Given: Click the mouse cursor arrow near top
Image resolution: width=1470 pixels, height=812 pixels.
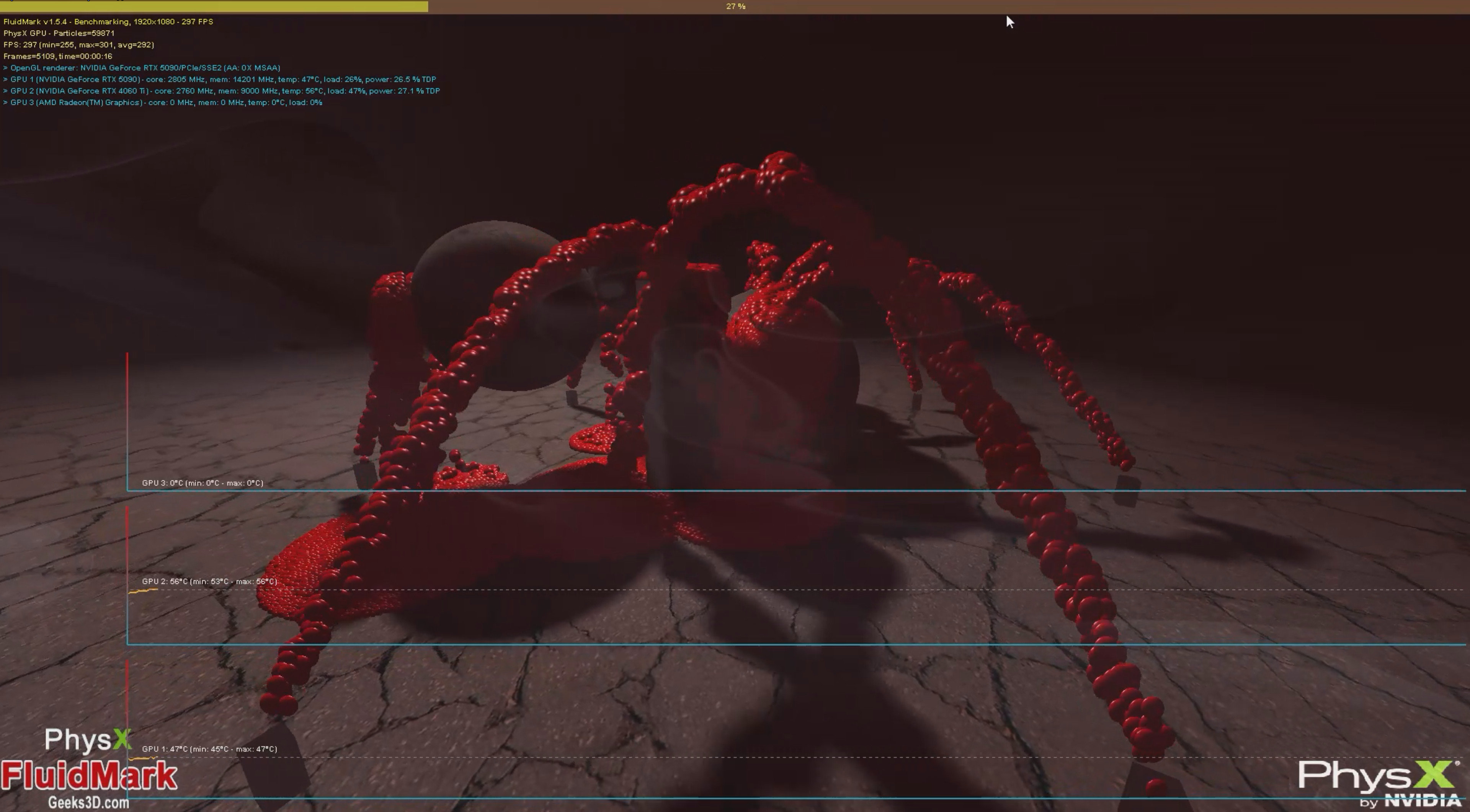Looking at the screenshot, I should pyautogui.click(x=1009, y=22).
